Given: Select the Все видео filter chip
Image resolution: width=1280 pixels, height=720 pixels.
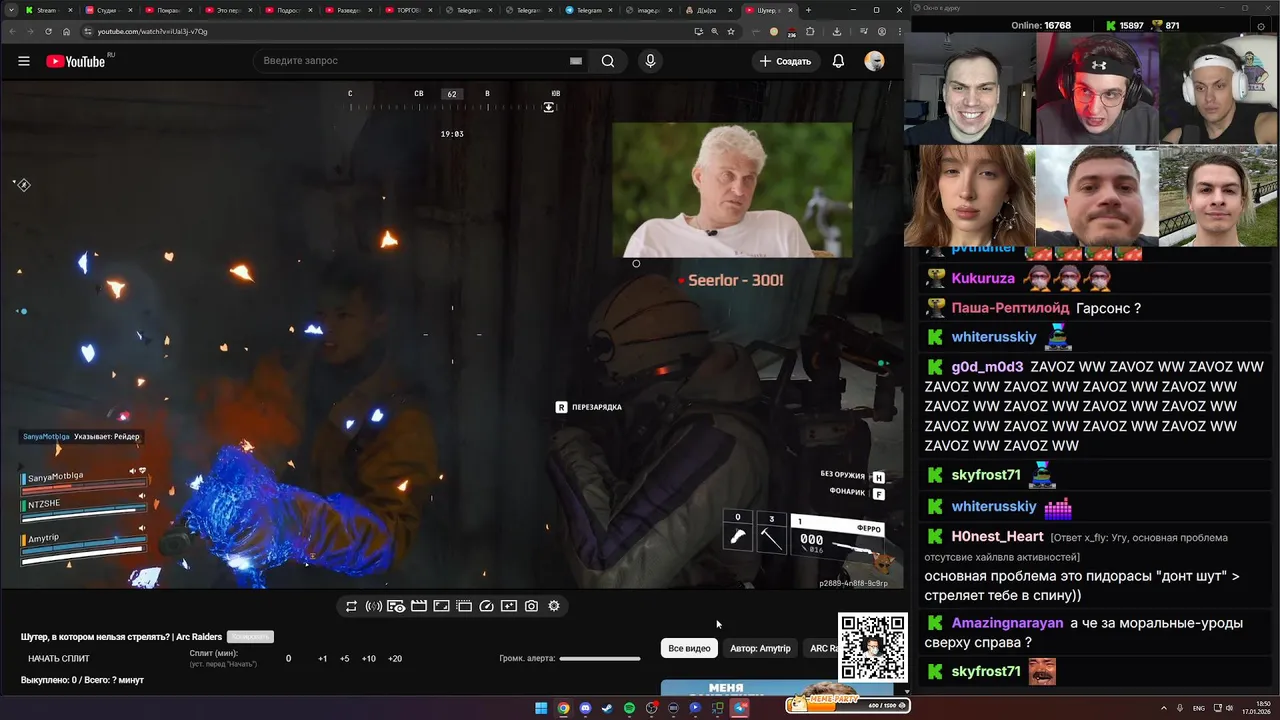Looking at the screenshot, I should [x=689, y=648].
